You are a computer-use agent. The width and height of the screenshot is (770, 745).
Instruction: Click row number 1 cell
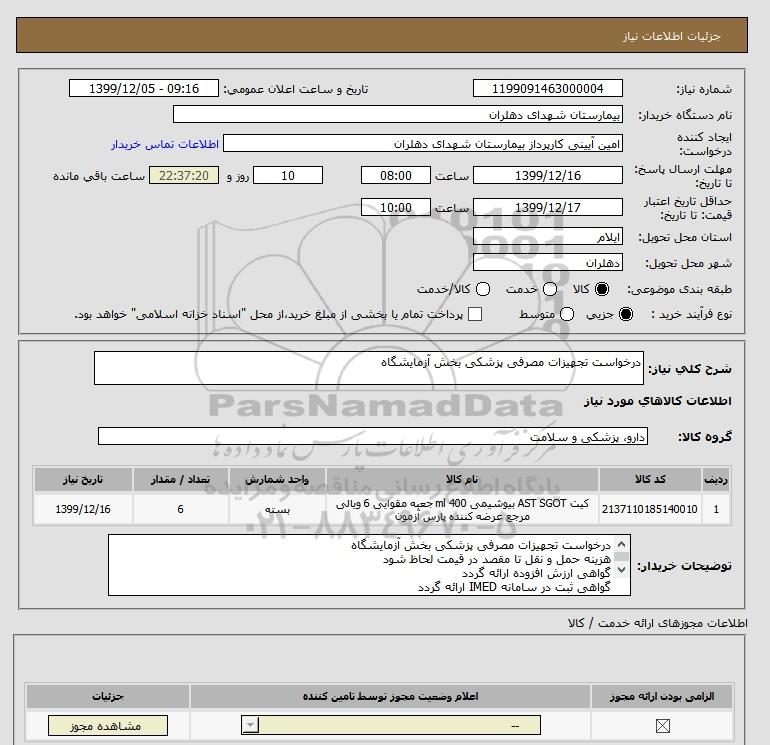(x=716, y=509)
